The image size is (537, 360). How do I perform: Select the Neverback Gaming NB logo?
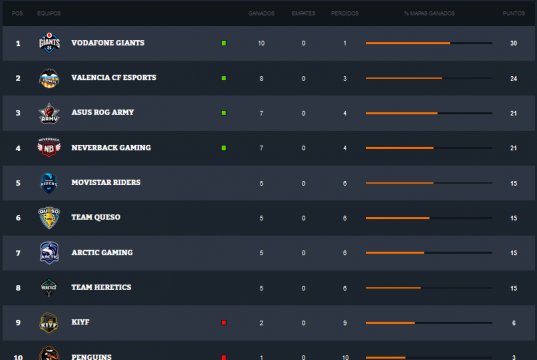click(49, 147)
